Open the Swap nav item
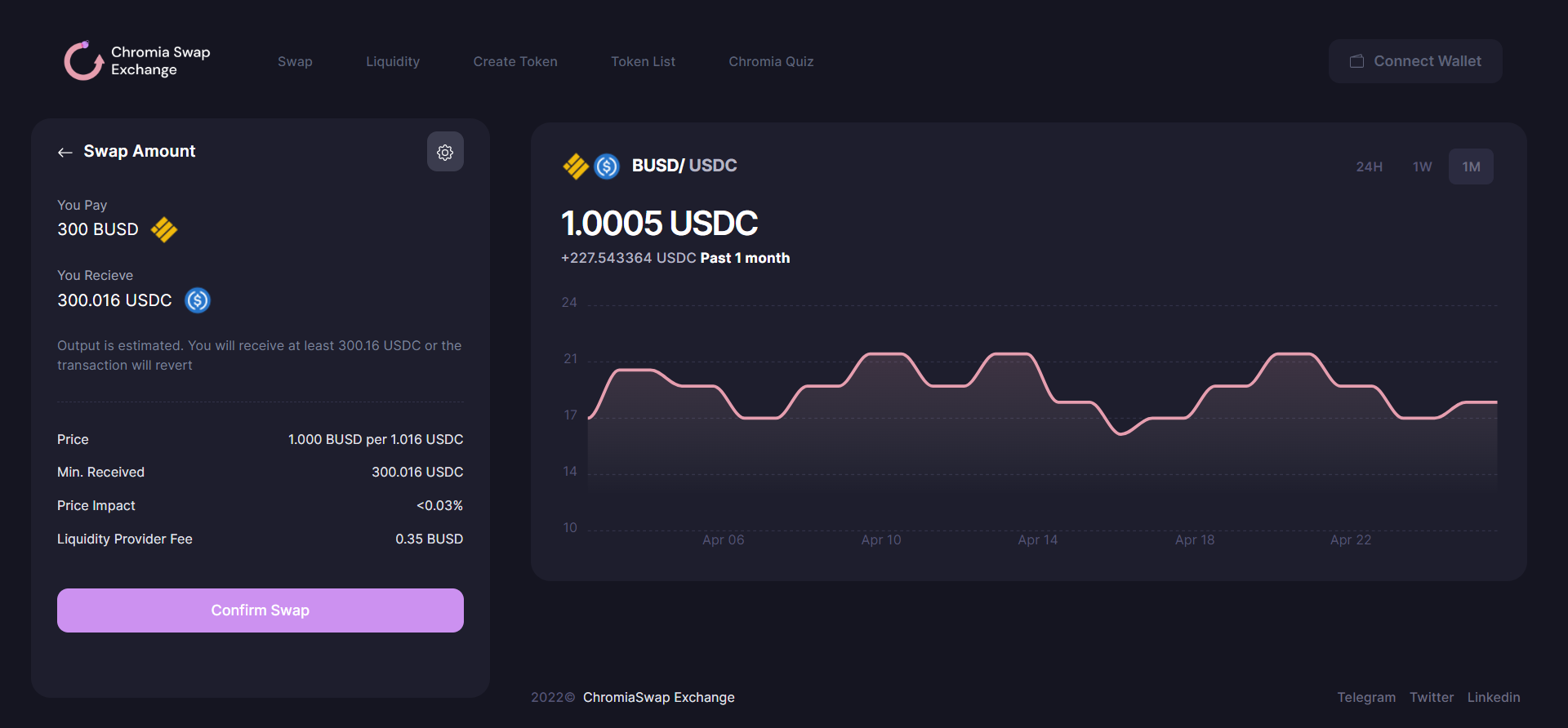 (295, 62)
